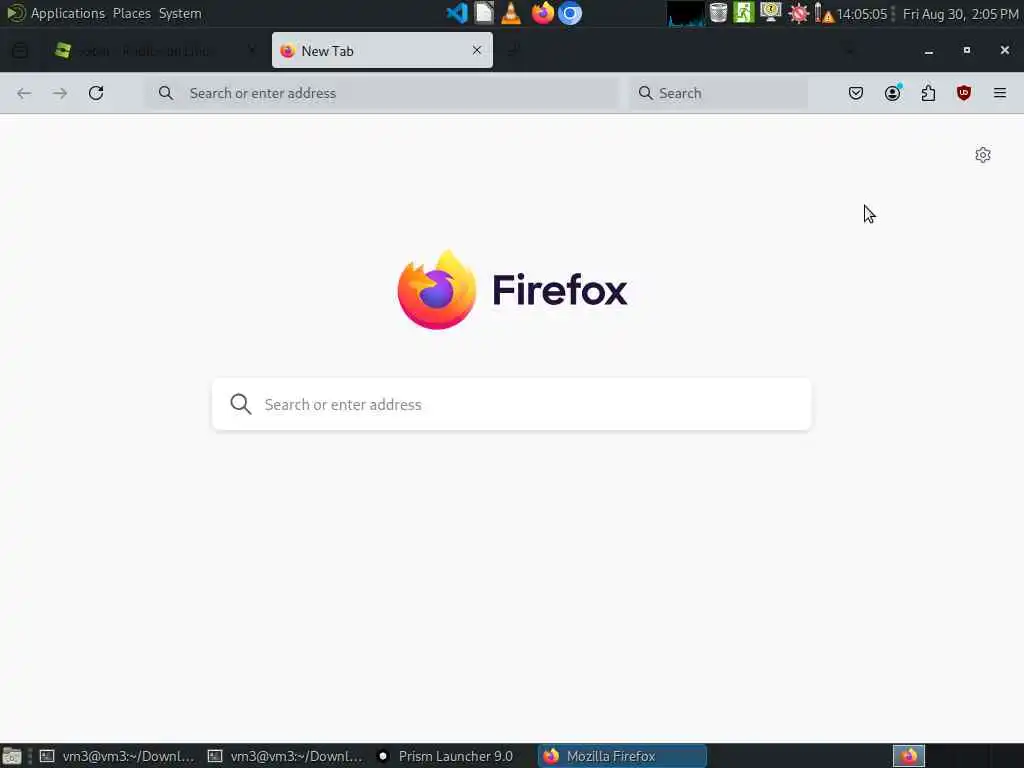Viewport: 1024px width, 768px height.
Task: Switch to the New Tab tab
Action: (382, 50)
